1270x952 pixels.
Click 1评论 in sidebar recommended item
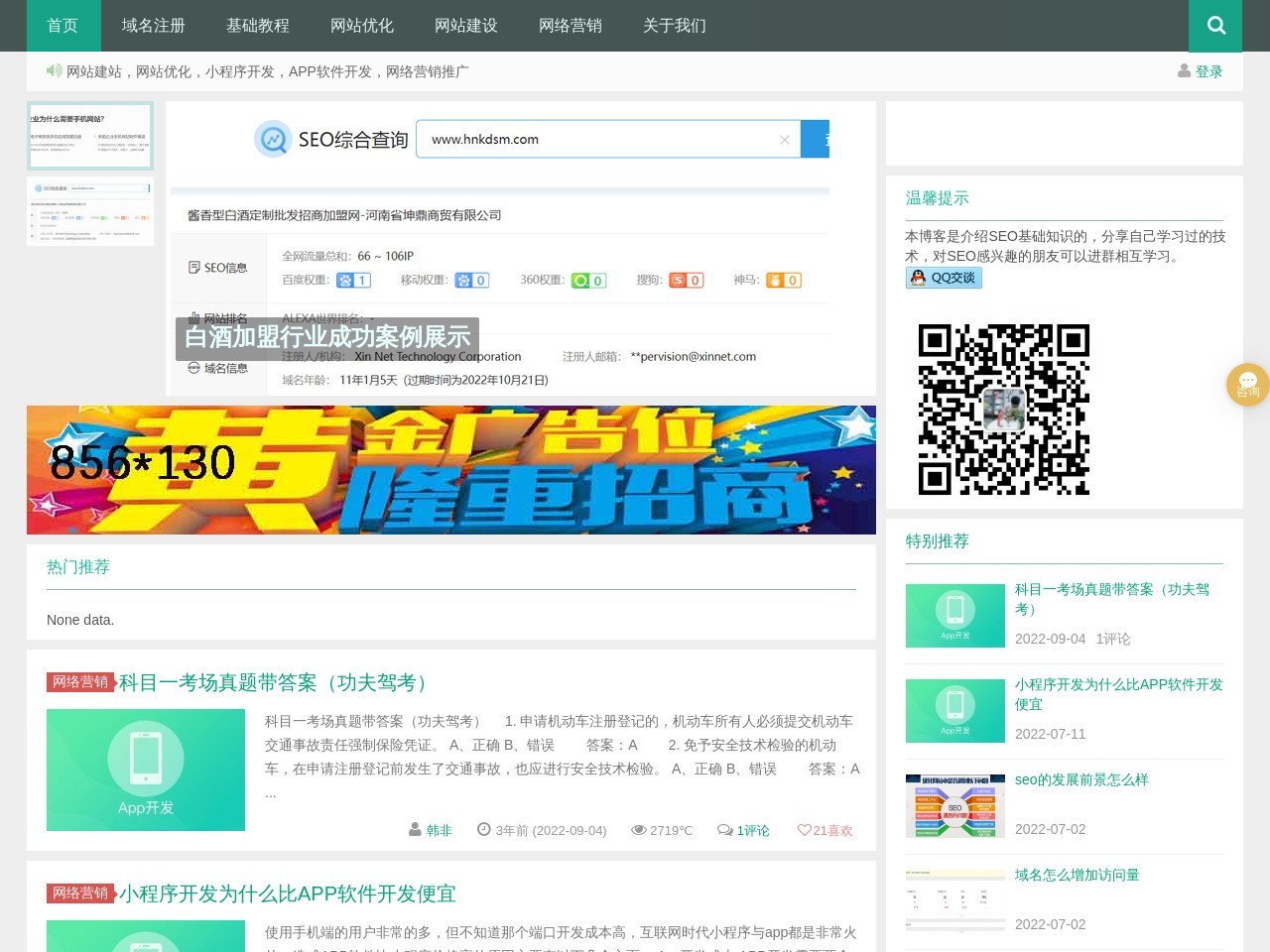coord(1113,639)
